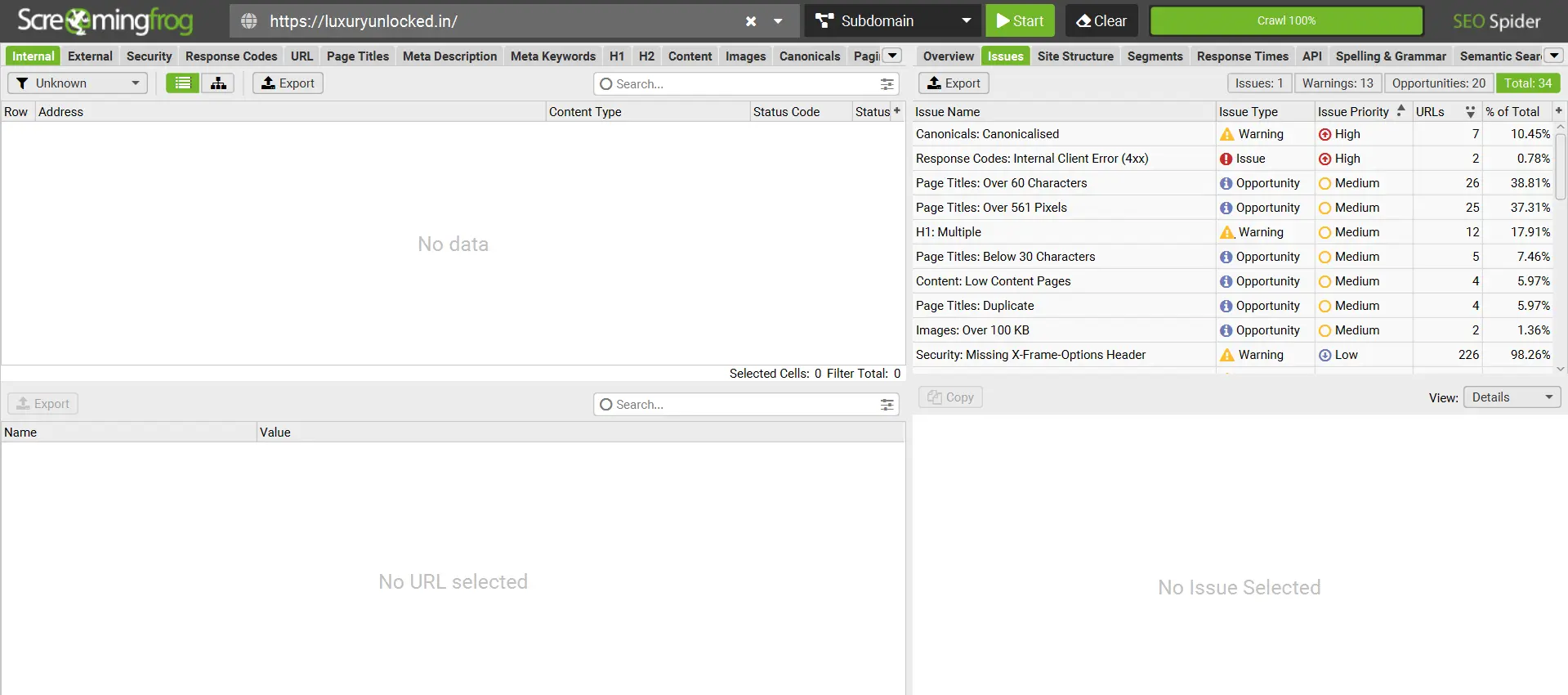Clear the URL with the X icon
The height and width of the screenshot is (695, 1568).
coord(750,21)
